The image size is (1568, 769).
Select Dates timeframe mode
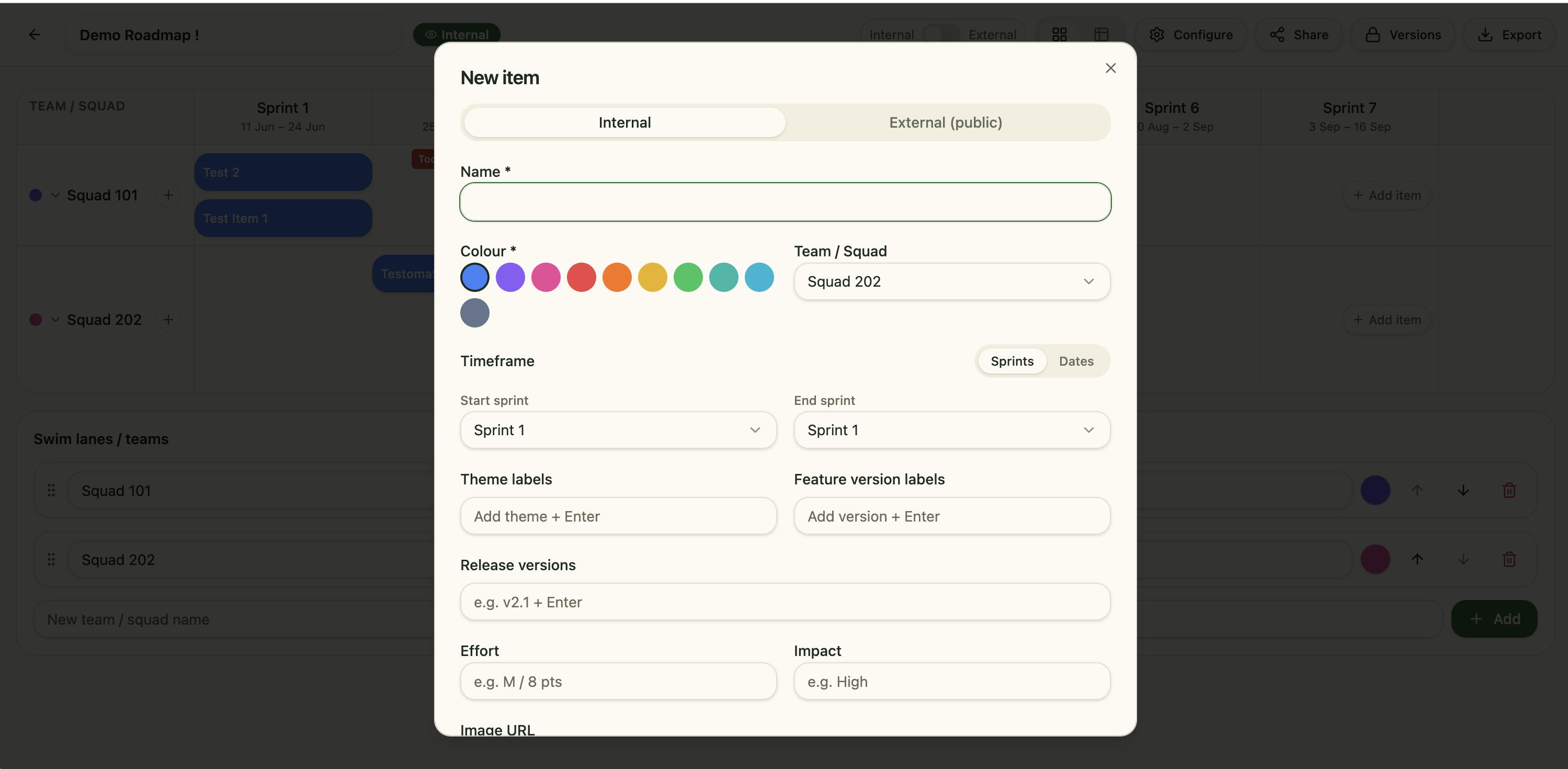[1076, 361]
